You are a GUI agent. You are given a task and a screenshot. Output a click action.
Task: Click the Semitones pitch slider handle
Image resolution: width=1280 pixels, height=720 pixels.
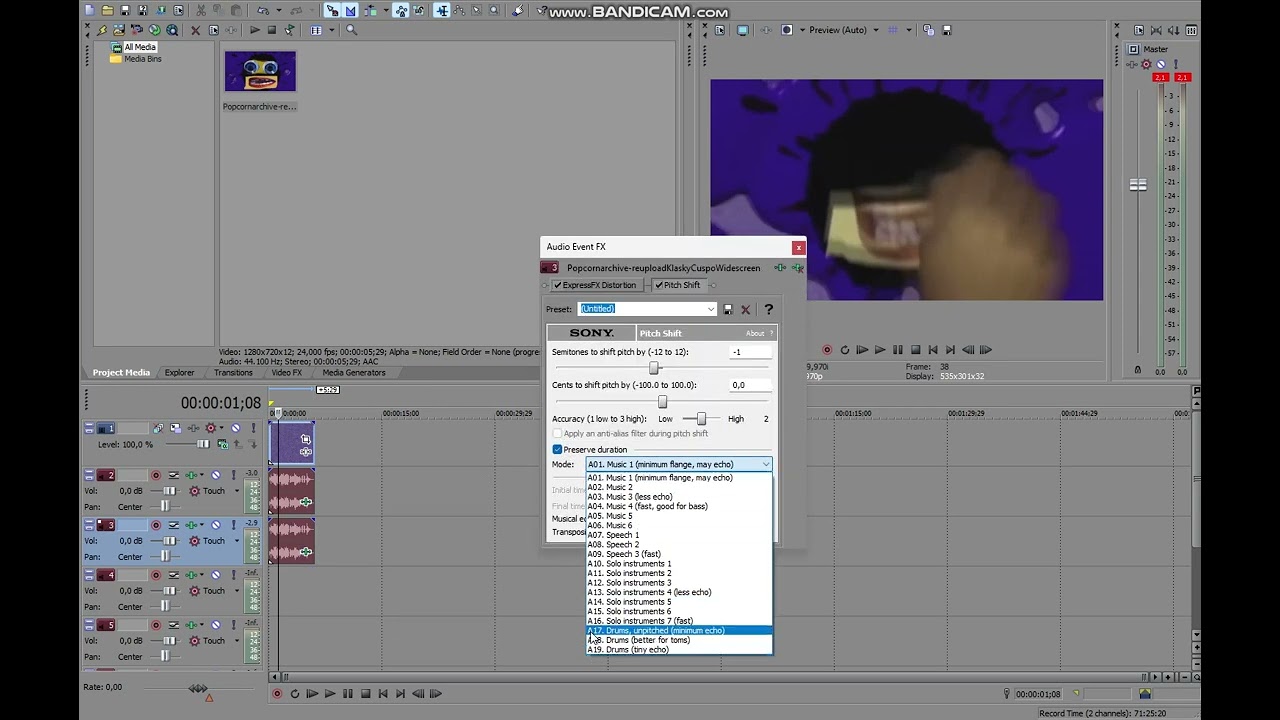[x=654, y=368]
